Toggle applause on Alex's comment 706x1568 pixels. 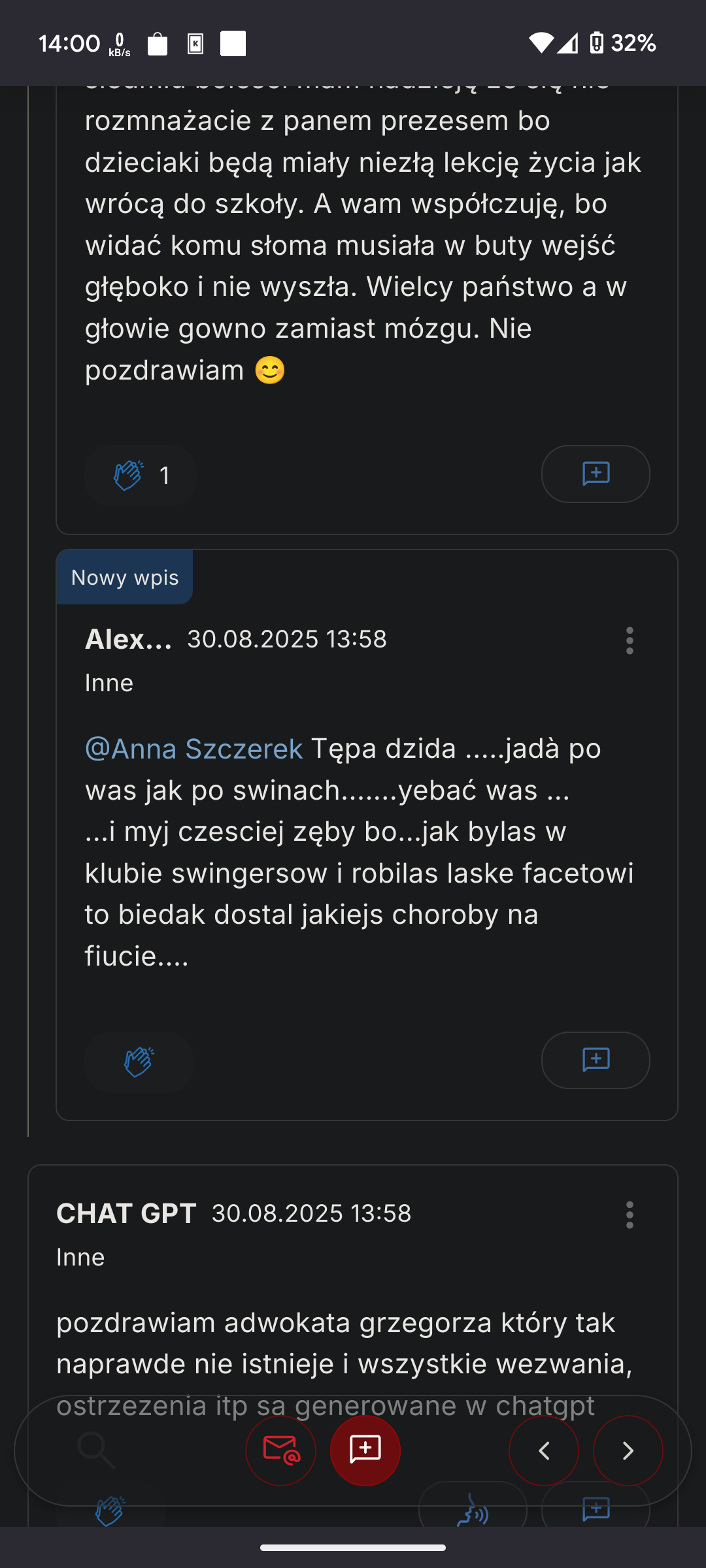[x=139, y=1062]
